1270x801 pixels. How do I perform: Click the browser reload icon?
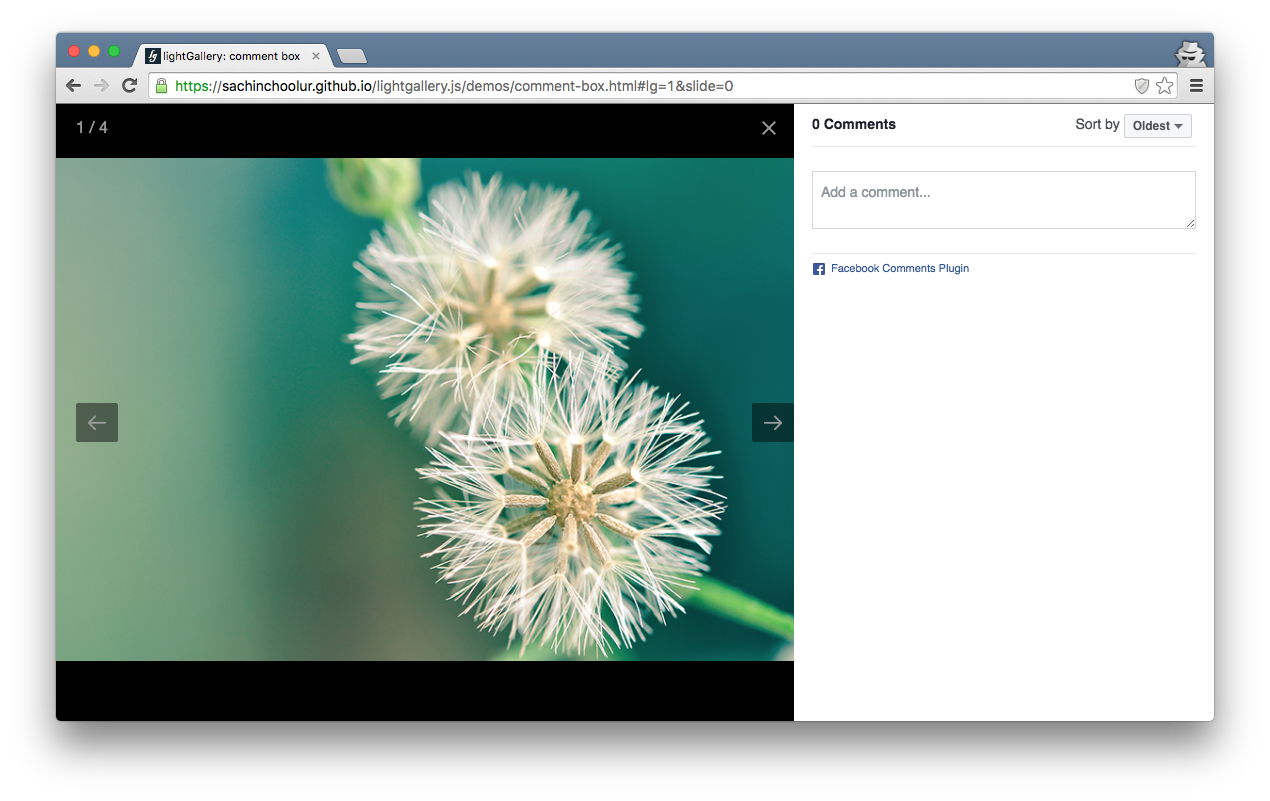tap(129, 85)
